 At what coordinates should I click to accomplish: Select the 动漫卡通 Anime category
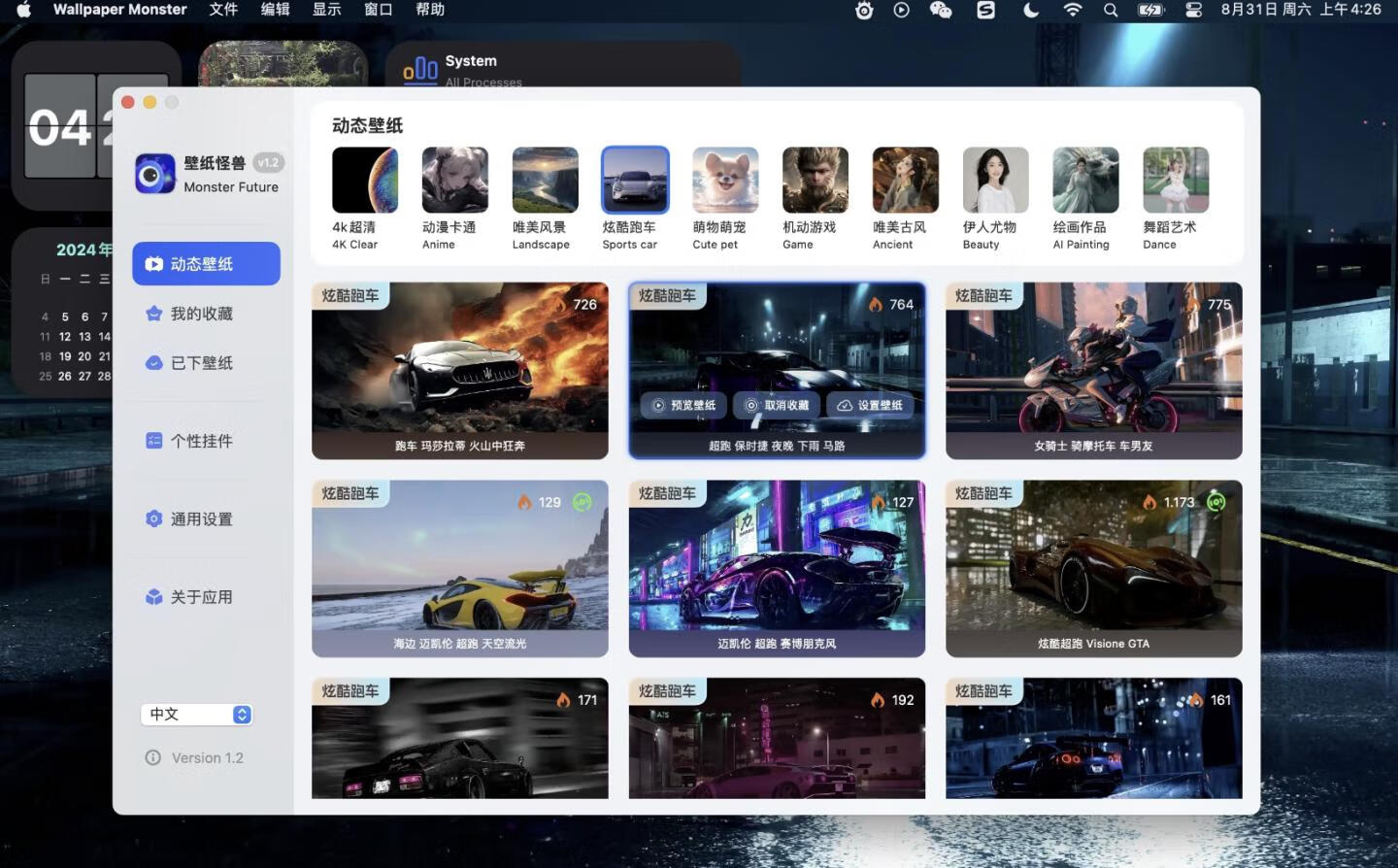pos(455,180)
